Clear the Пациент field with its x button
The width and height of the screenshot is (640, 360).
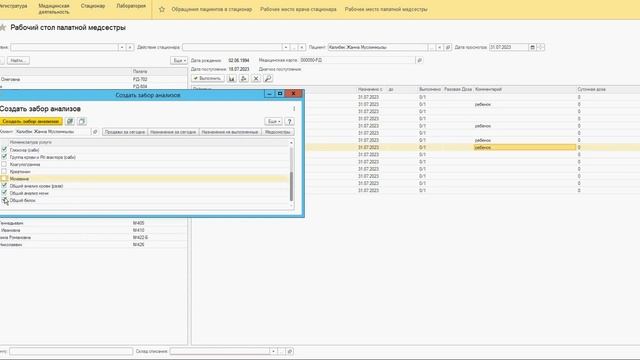click(440, 47)
